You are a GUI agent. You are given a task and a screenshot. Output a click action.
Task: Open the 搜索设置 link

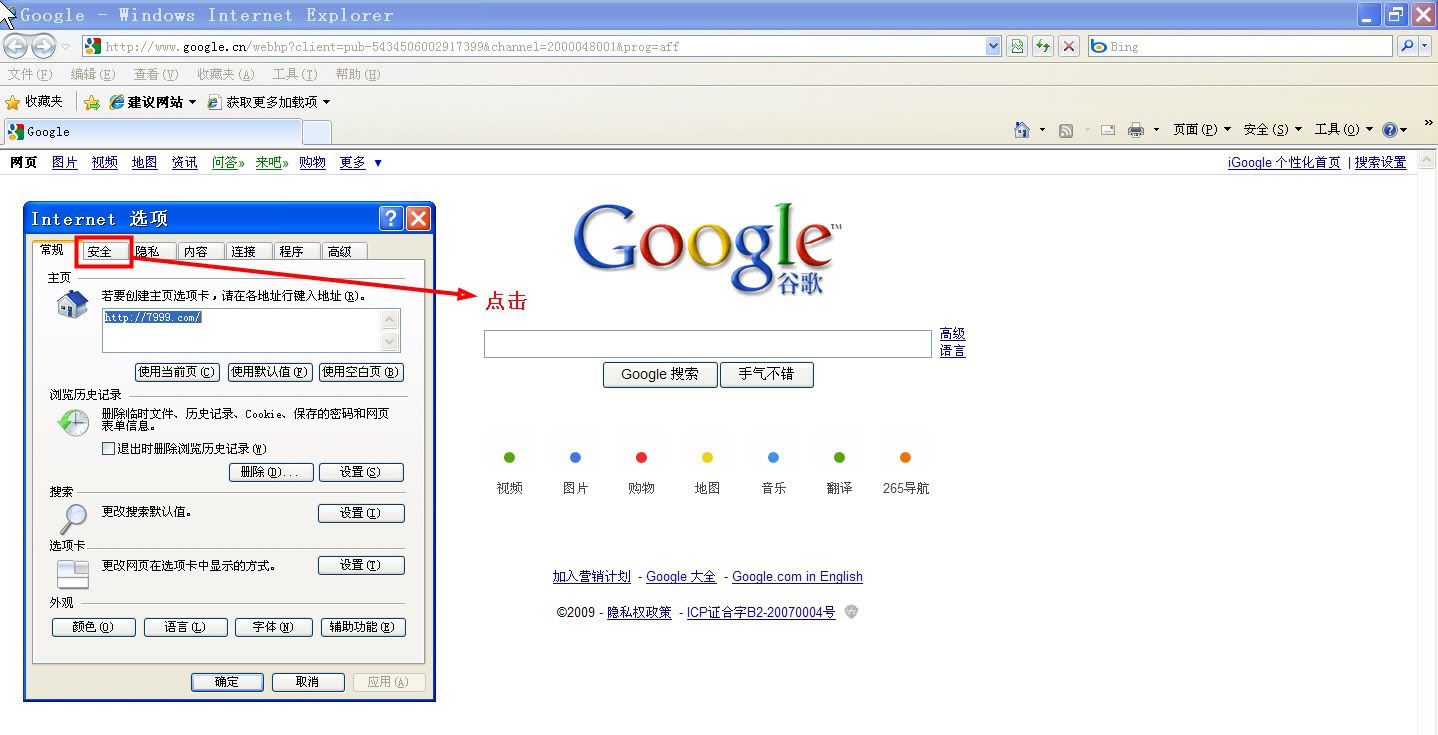tap(1380, 162)
